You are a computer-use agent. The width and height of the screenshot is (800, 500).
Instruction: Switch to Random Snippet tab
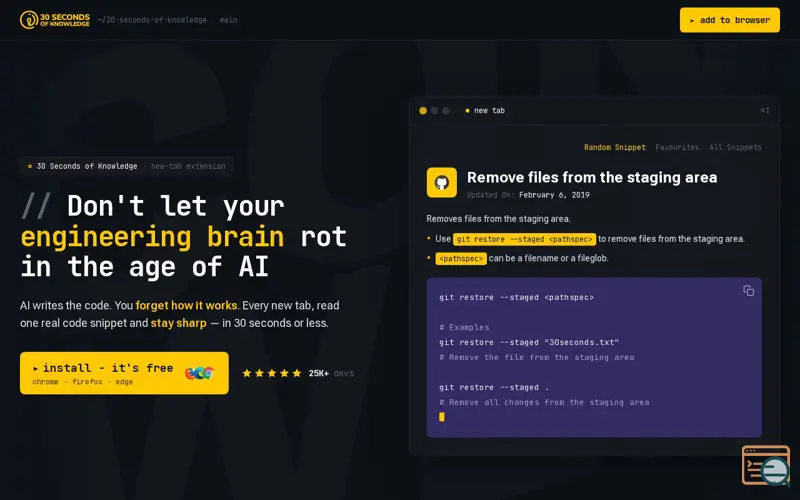point(614,147)
